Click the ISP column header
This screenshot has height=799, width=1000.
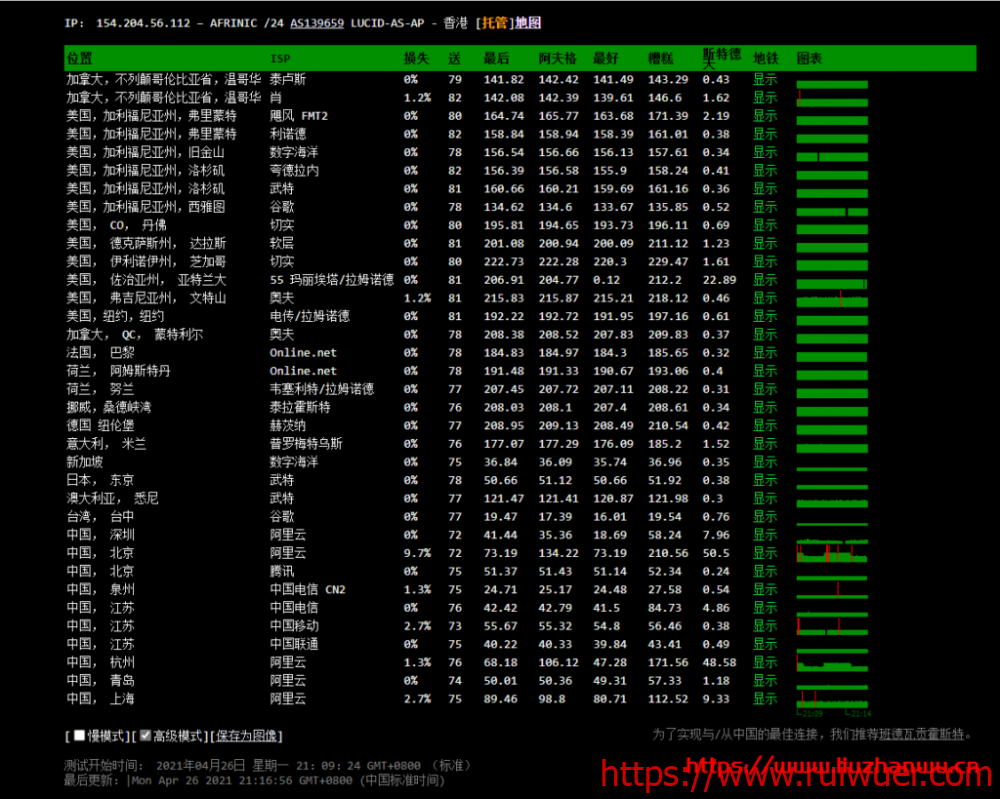pyautogui.click(x=280, y=58)
